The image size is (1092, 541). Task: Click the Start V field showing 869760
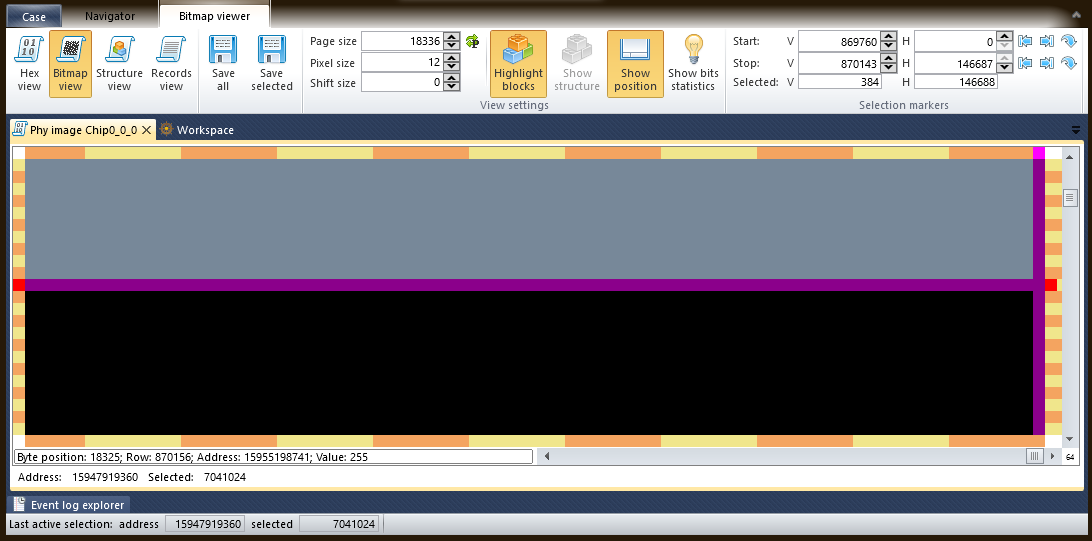pos(839,42)
